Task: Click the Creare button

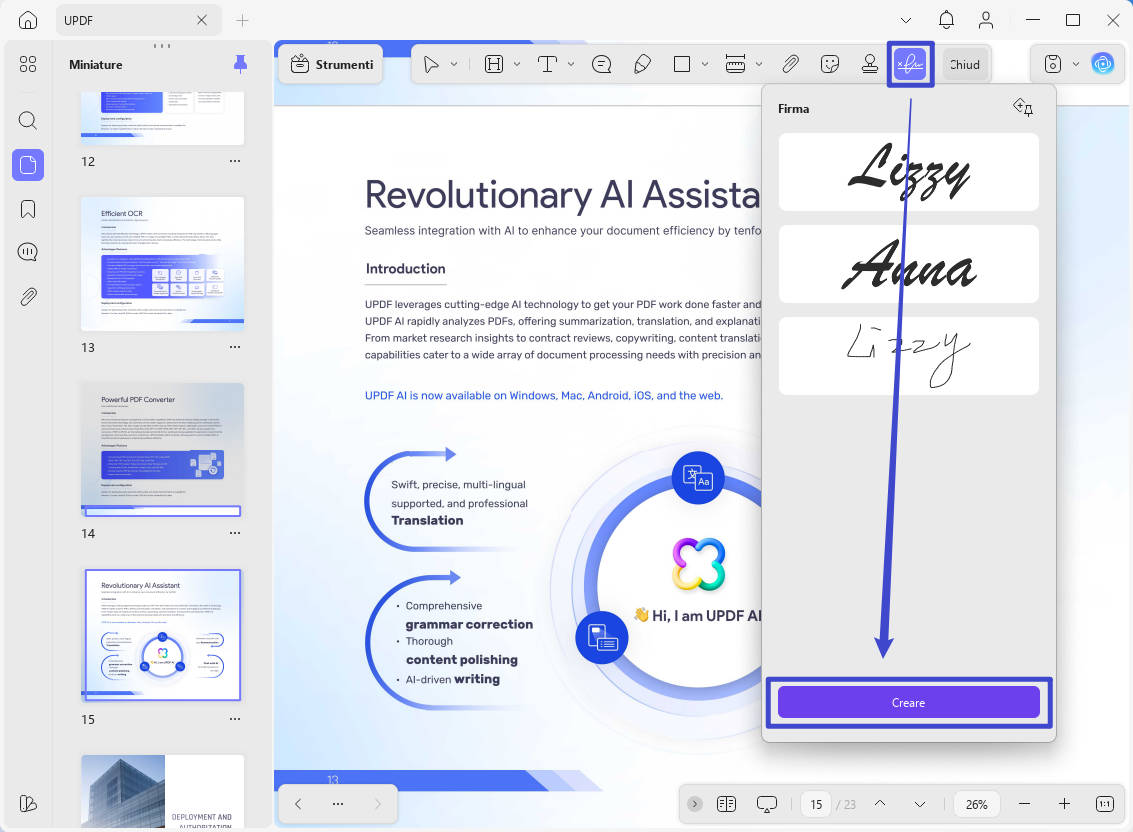Action: [908, 703]
